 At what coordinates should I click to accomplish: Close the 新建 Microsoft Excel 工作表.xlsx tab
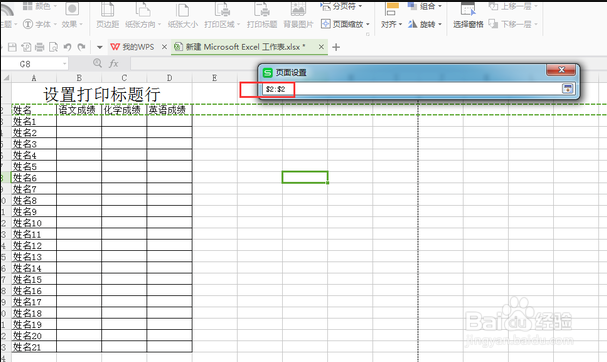click(321, 47)
